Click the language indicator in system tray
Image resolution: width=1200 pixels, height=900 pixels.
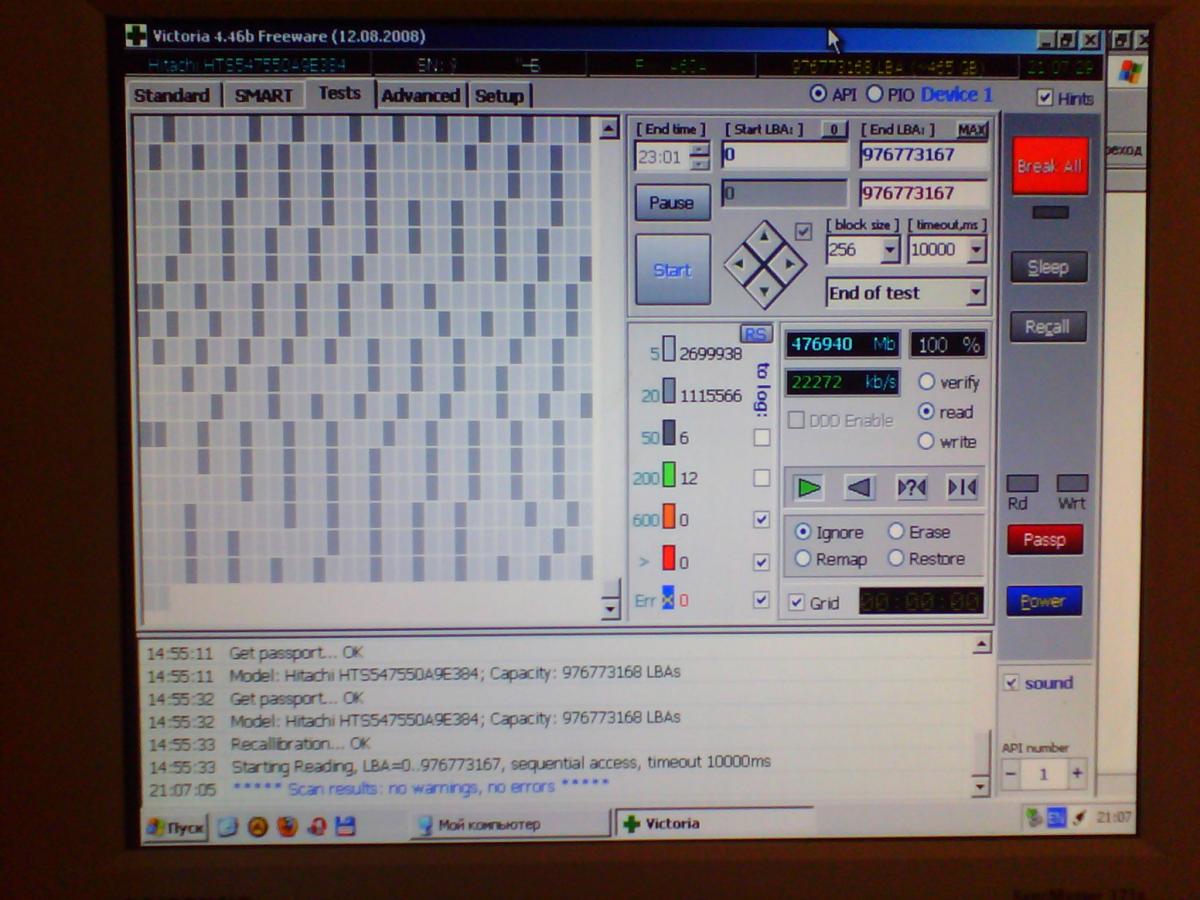pos(1056,818)
